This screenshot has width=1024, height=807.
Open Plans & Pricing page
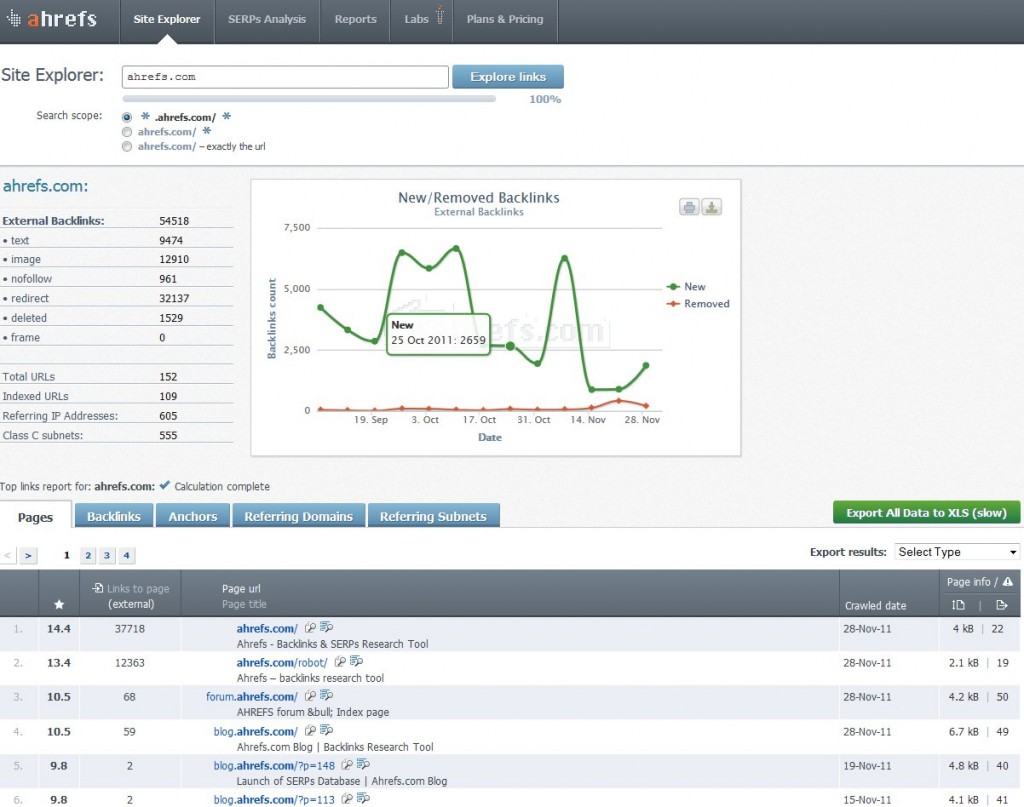pos(505,20)
